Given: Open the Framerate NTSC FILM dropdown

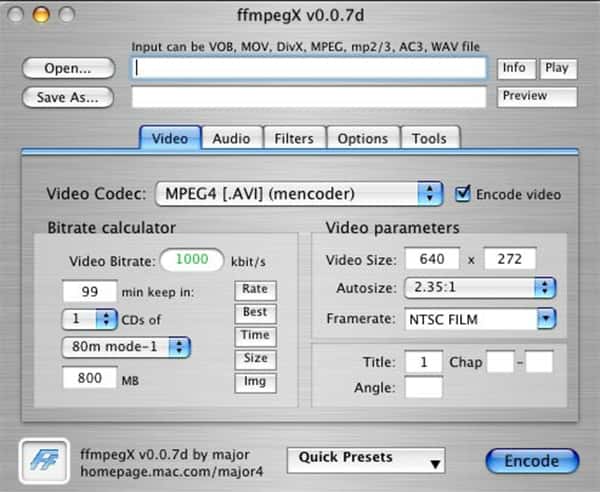Looking at the screenshot, I should 479,319.
